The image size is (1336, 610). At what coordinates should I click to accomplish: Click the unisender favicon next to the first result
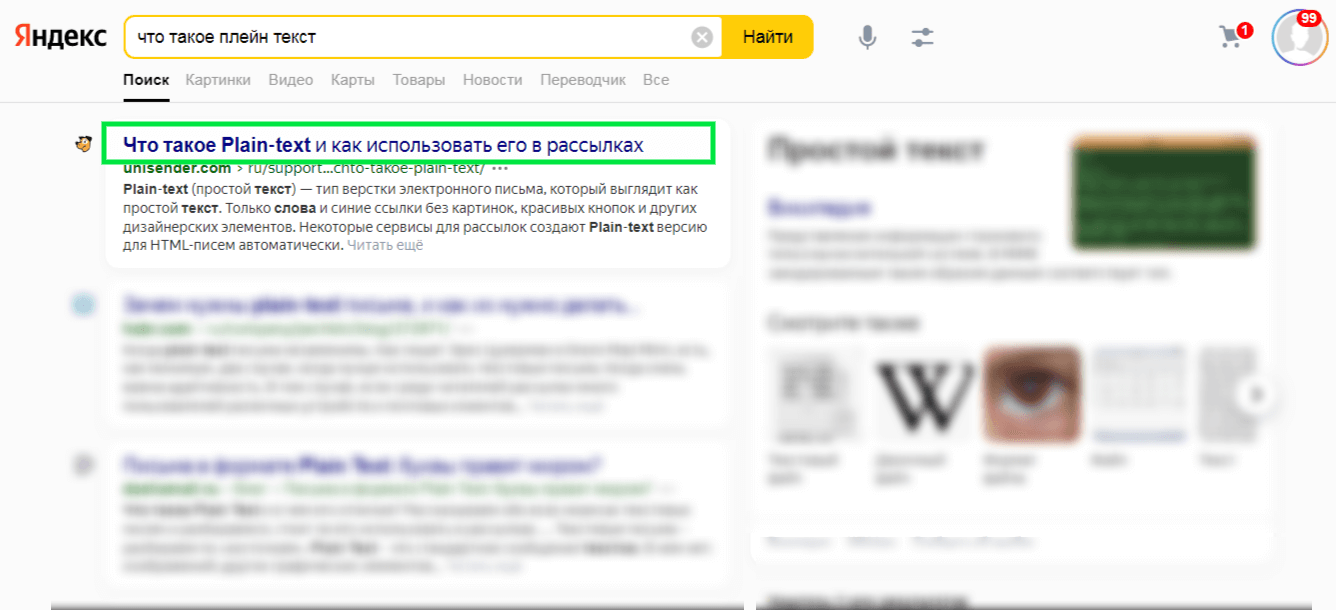(x=84, y=145)
